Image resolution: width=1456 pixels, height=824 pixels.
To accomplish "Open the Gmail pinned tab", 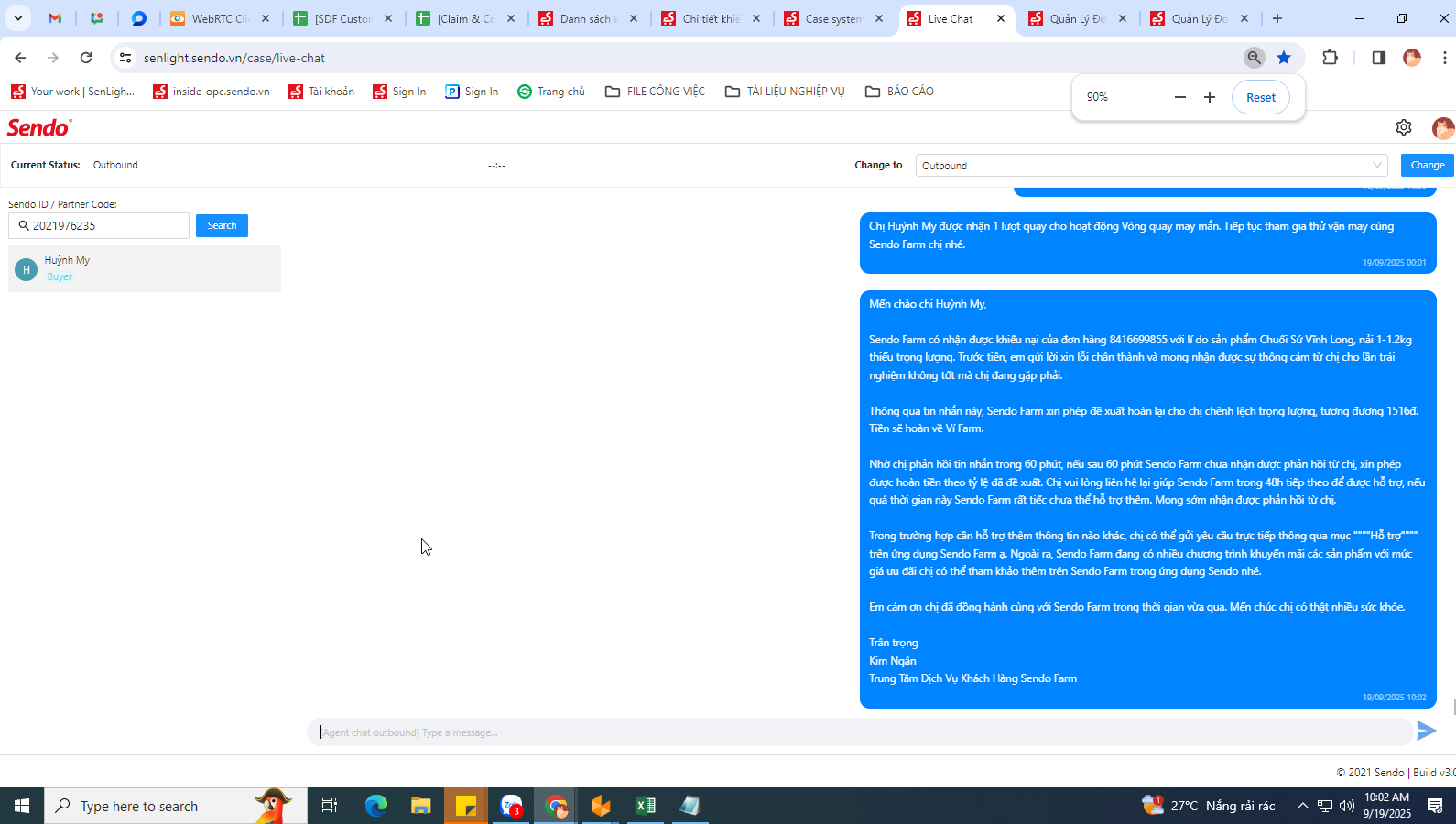I will 55,18.
